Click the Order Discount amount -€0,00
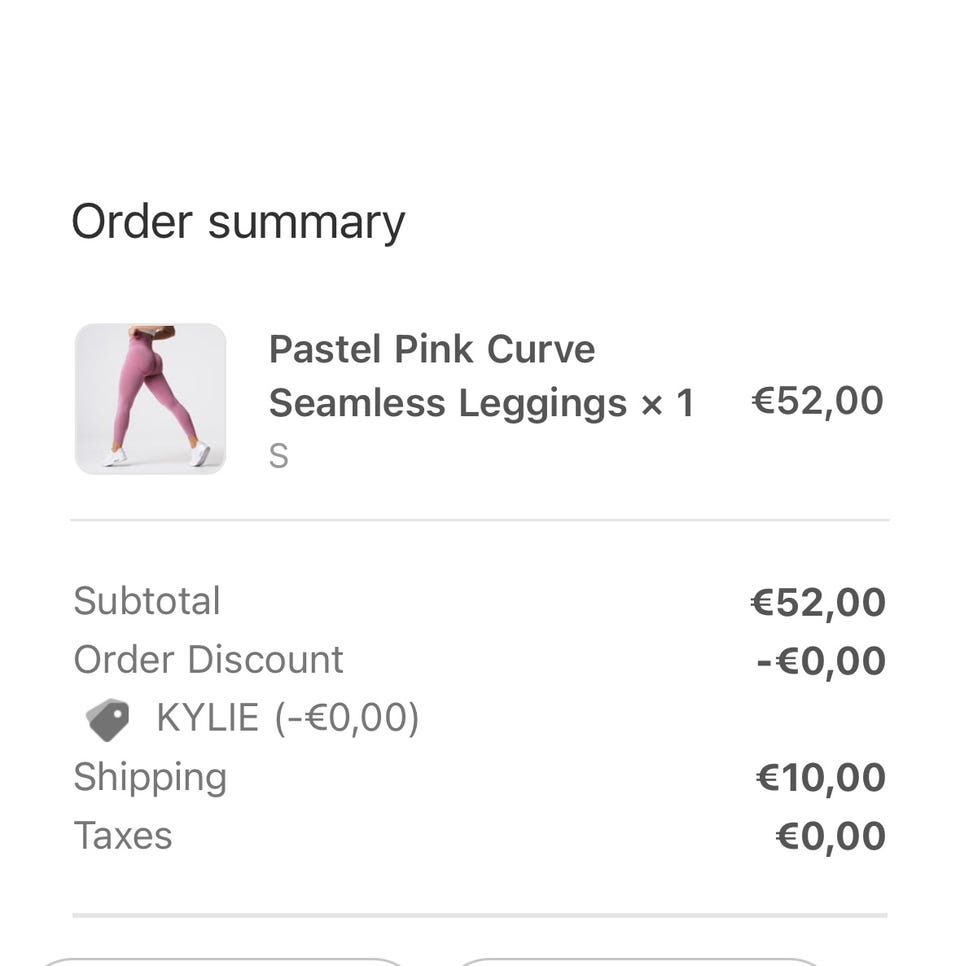This screenshot has width=960, height=966. click(x=821, y=661)
